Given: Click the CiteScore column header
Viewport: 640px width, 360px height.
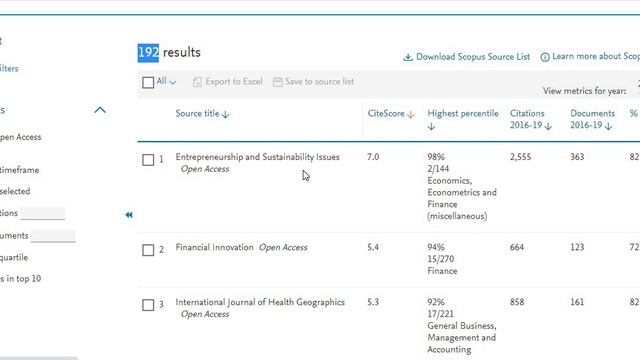Looking at the screenshot, I should [386, 113].
